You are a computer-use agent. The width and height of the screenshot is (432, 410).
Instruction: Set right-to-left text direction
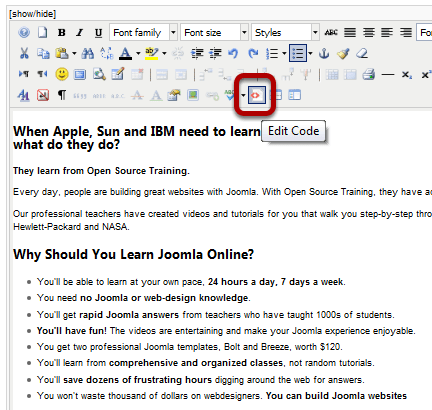tap(42, 74)
